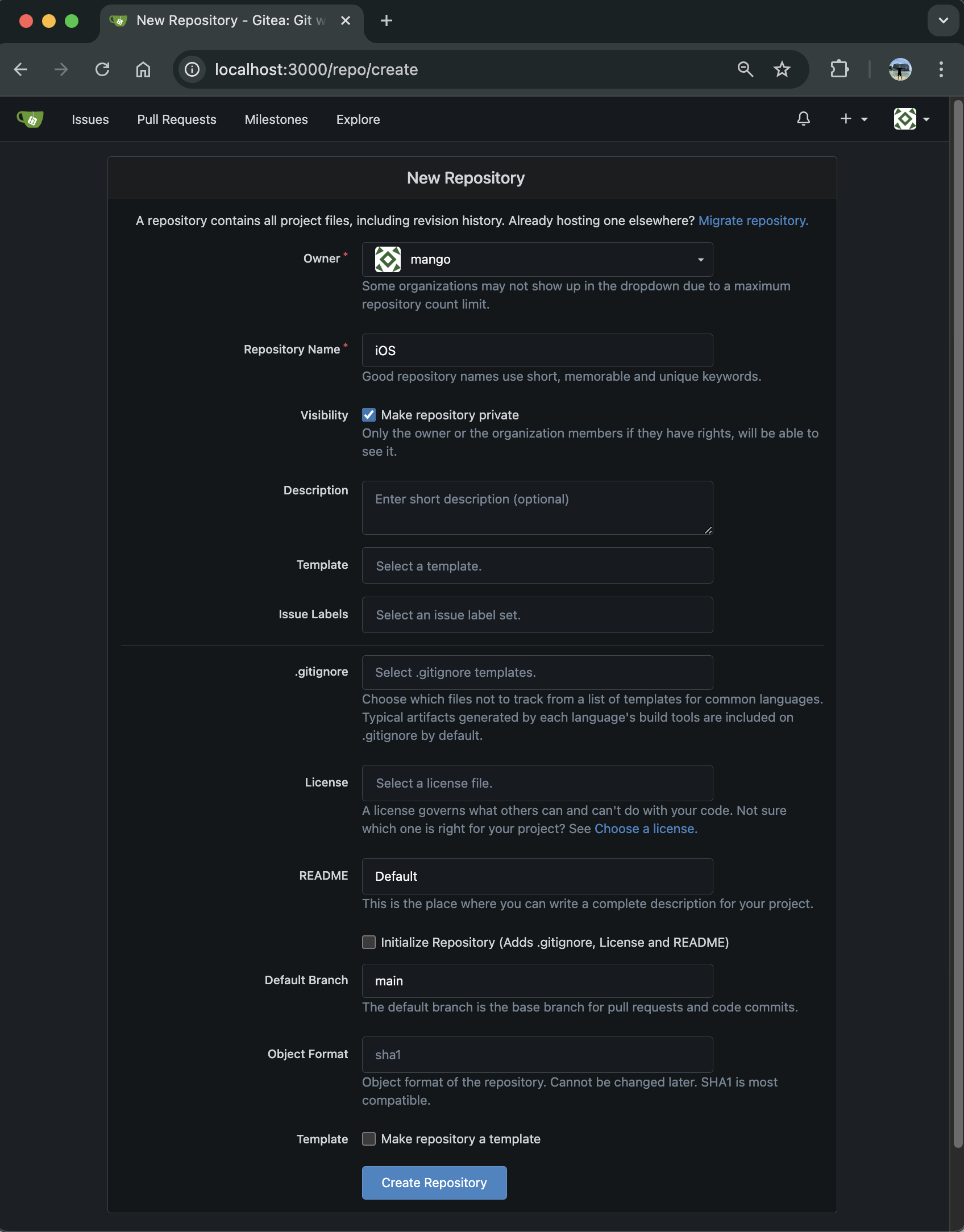964x1232 pixels.
Task: Go back with browser back arrow
Action: (x=21, y=69)
